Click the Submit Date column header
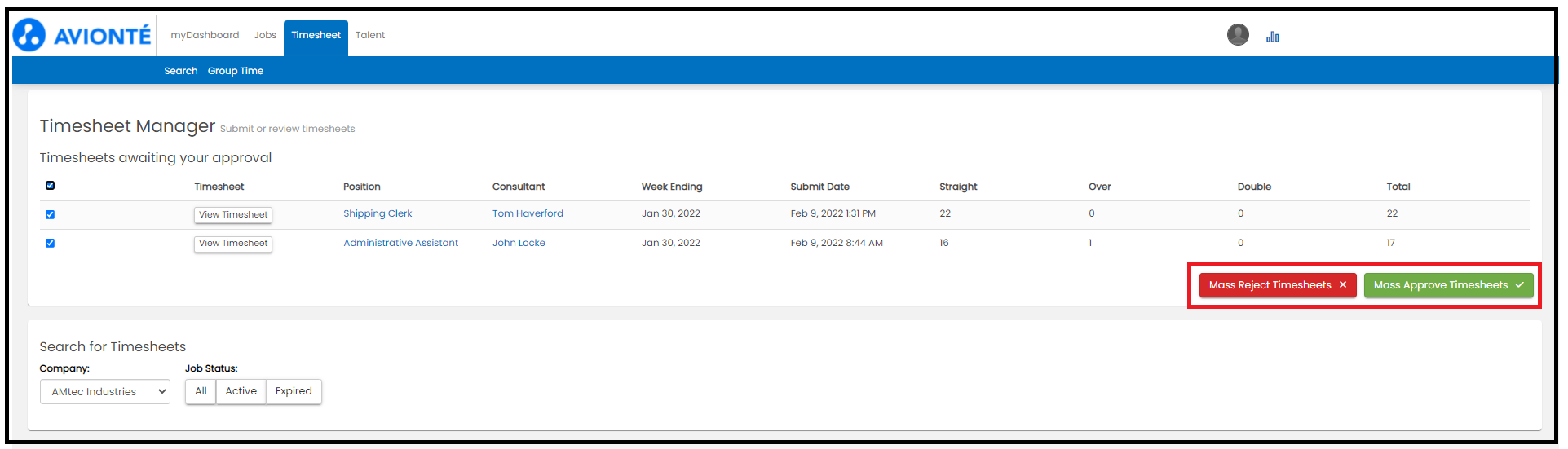Screen dimensions: 1568x449 coord(820,187)
